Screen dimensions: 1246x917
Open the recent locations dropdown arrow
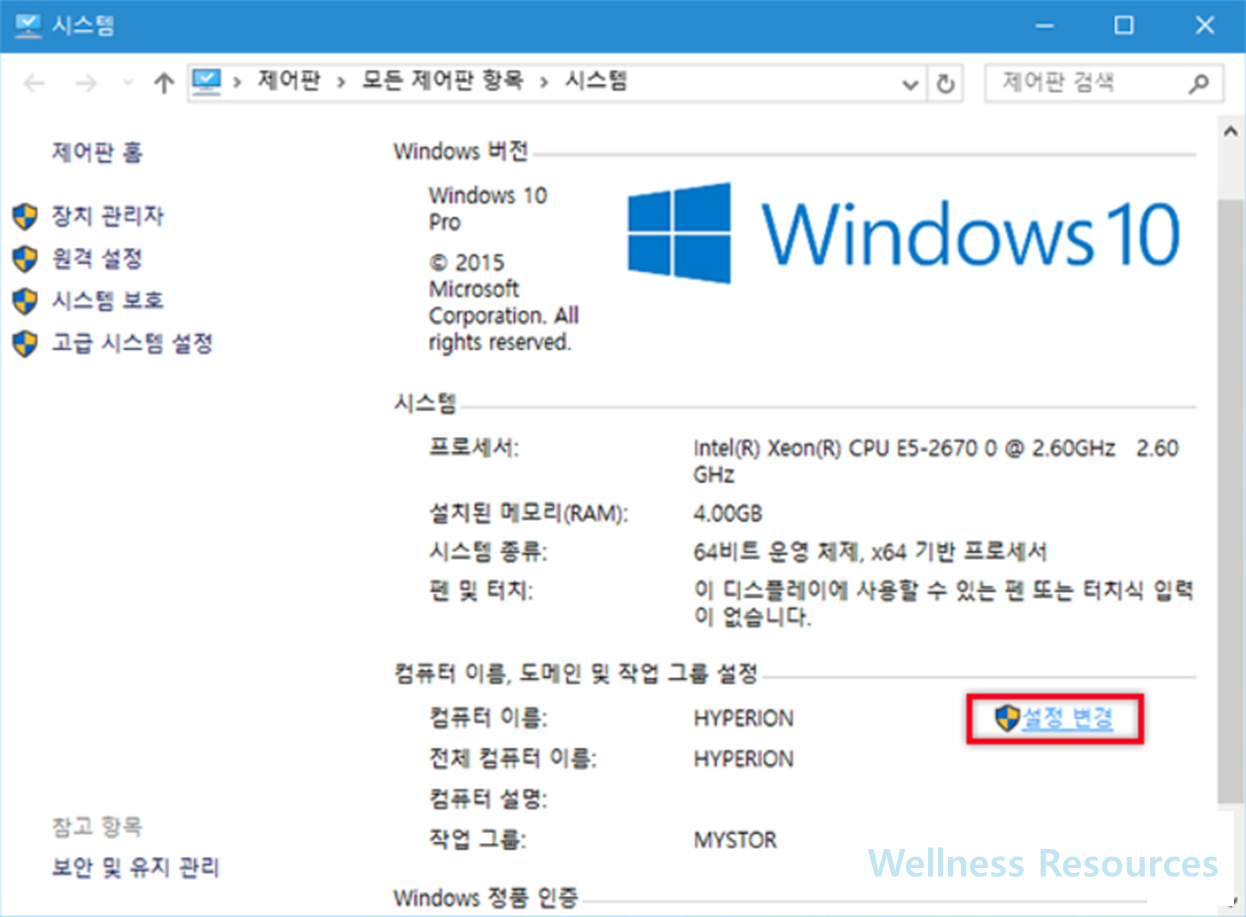(x=127, y=84)
